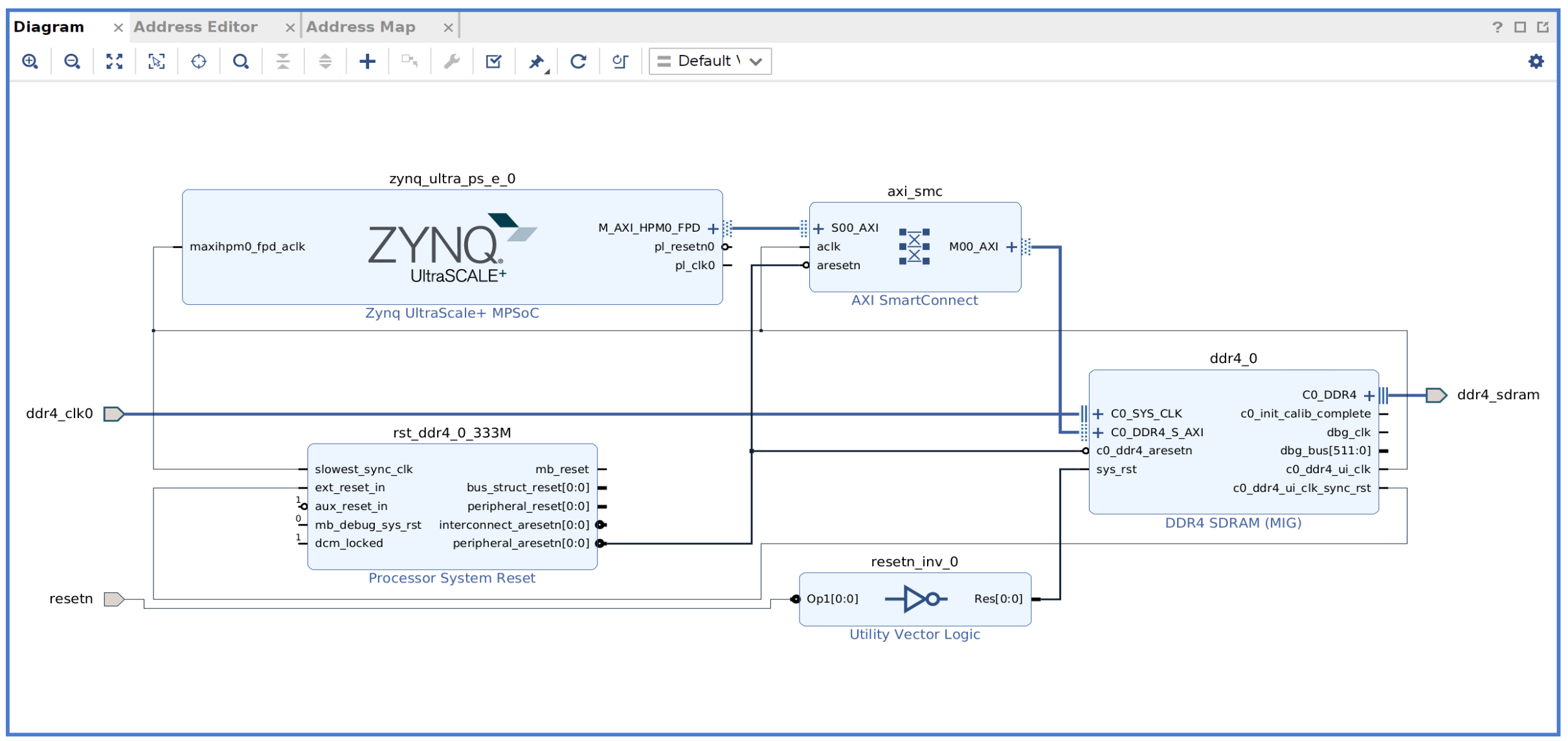The image size is (1568, 741).
Task: Select the ddr4_sdram output port
Action: (x=1436, y=395)
